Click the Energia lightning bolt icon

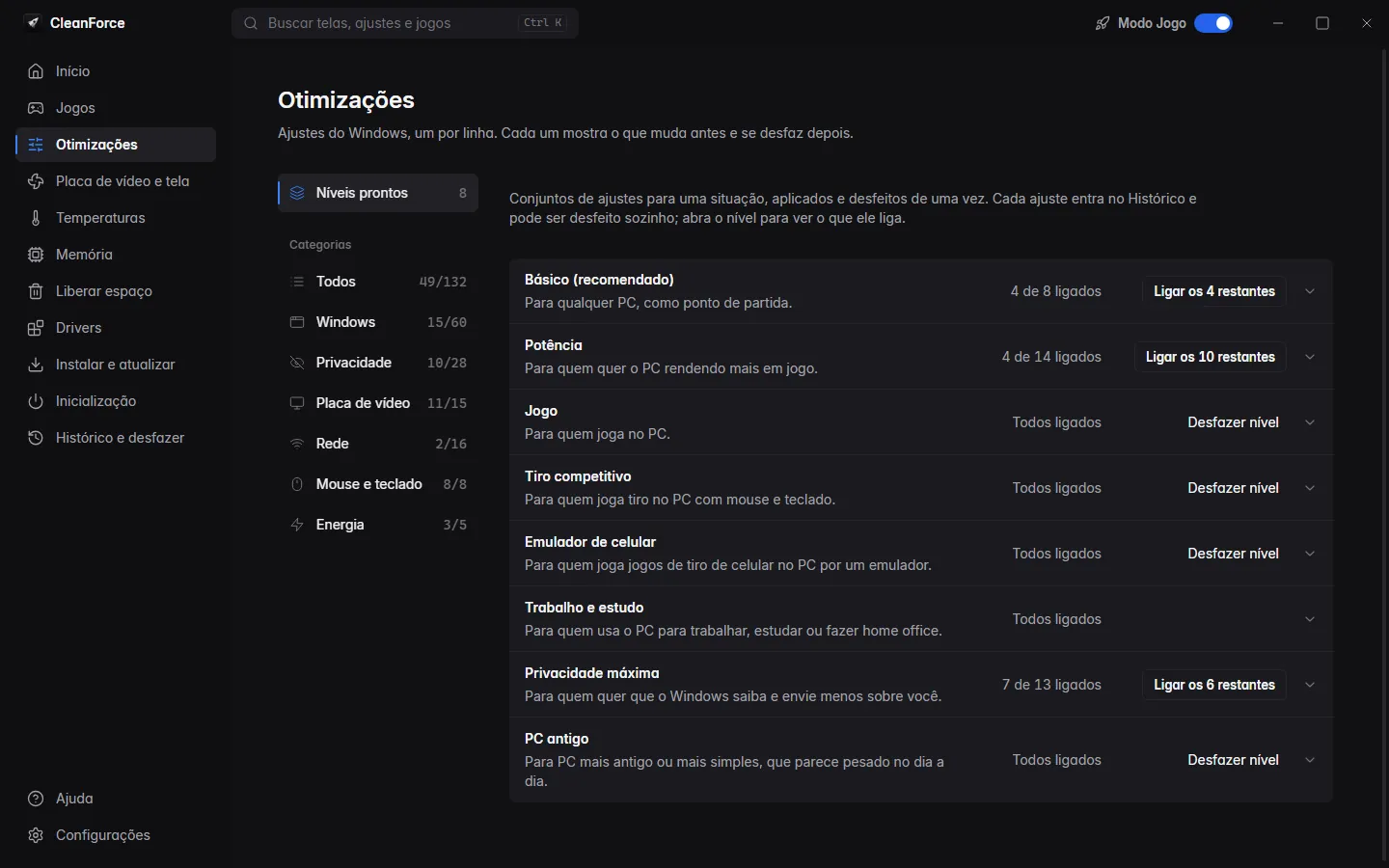coord(297,525)
